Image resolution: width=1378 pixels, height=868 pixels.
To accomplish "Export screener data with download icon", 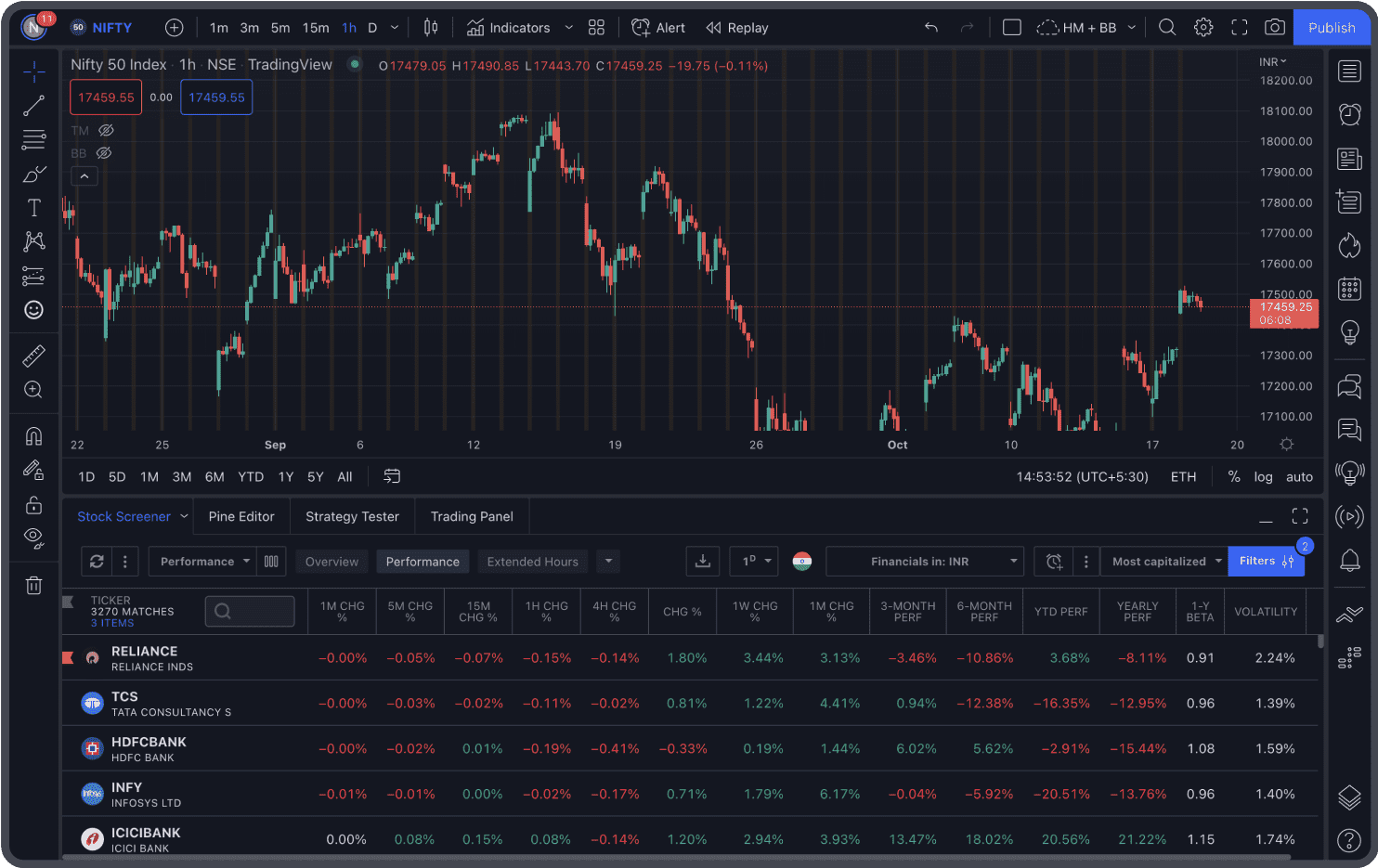I will click(703, 562).
